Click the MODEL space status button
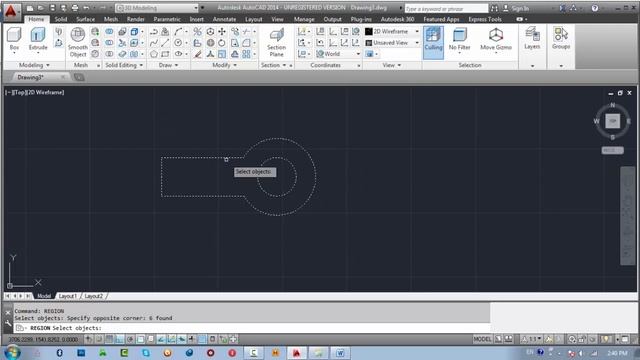Image resolution: width=640 pixels, height=360 pixels. coord(482,339)
